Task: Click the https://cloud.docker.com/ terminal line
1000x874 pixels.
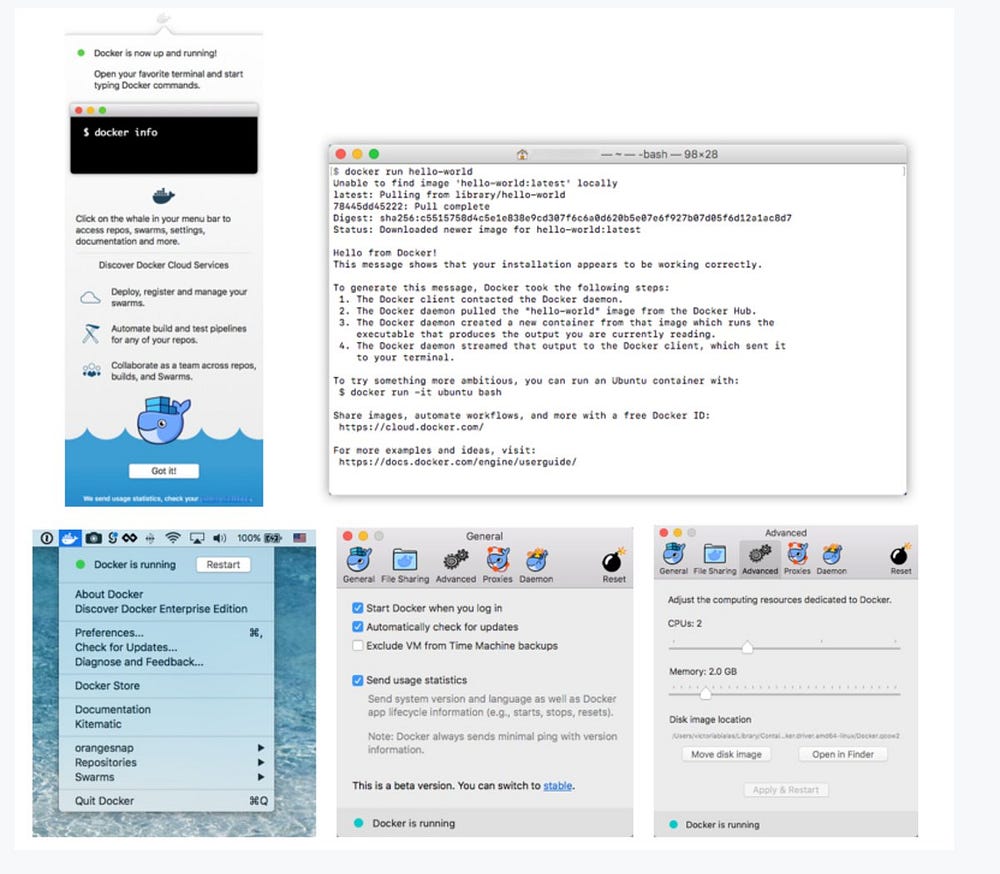Action: pyautogui.click(x=411, y=427)
